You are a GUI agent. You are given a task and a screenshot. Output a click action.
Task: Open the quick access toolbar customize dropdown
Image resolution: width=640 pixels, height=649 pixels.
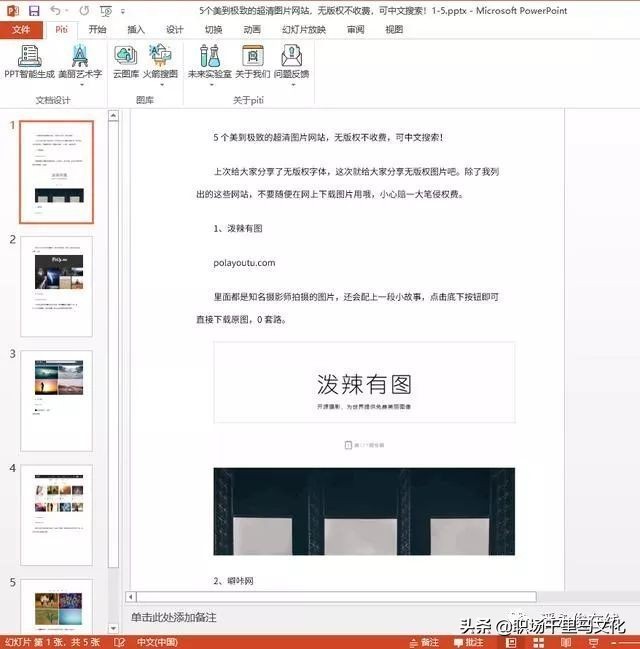[123, 12]
